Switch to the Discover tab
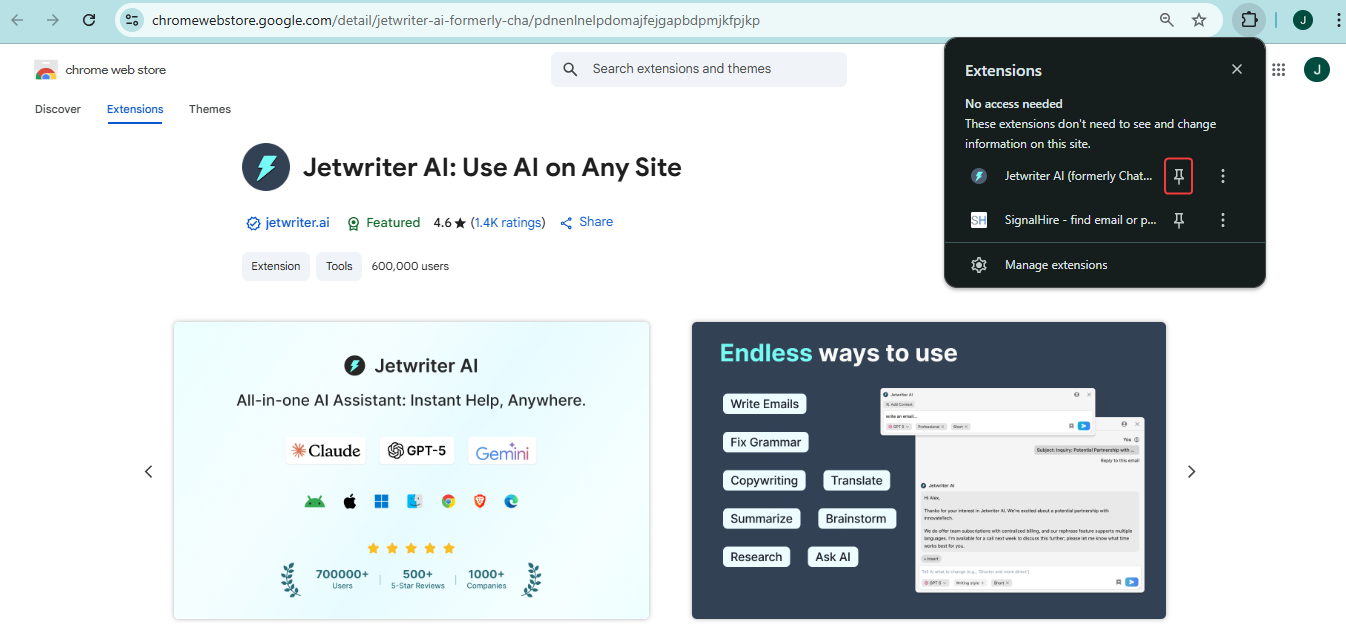Viewport: 1346px width, 639px height. [x=58, y=109]
